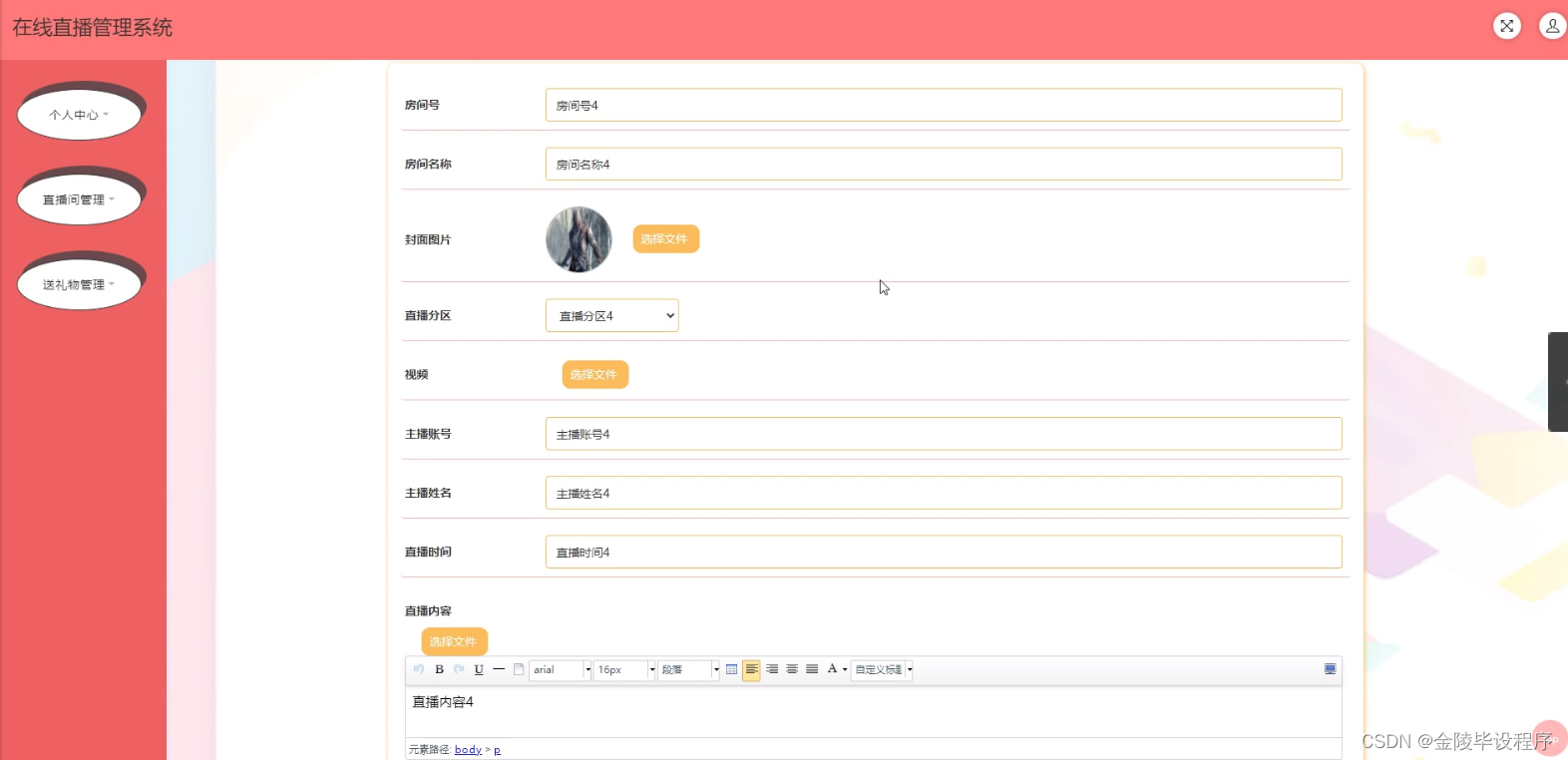Click the 在线直播管理系统 header title
This screenshot has width=1568, height=760.
point(93,28)
